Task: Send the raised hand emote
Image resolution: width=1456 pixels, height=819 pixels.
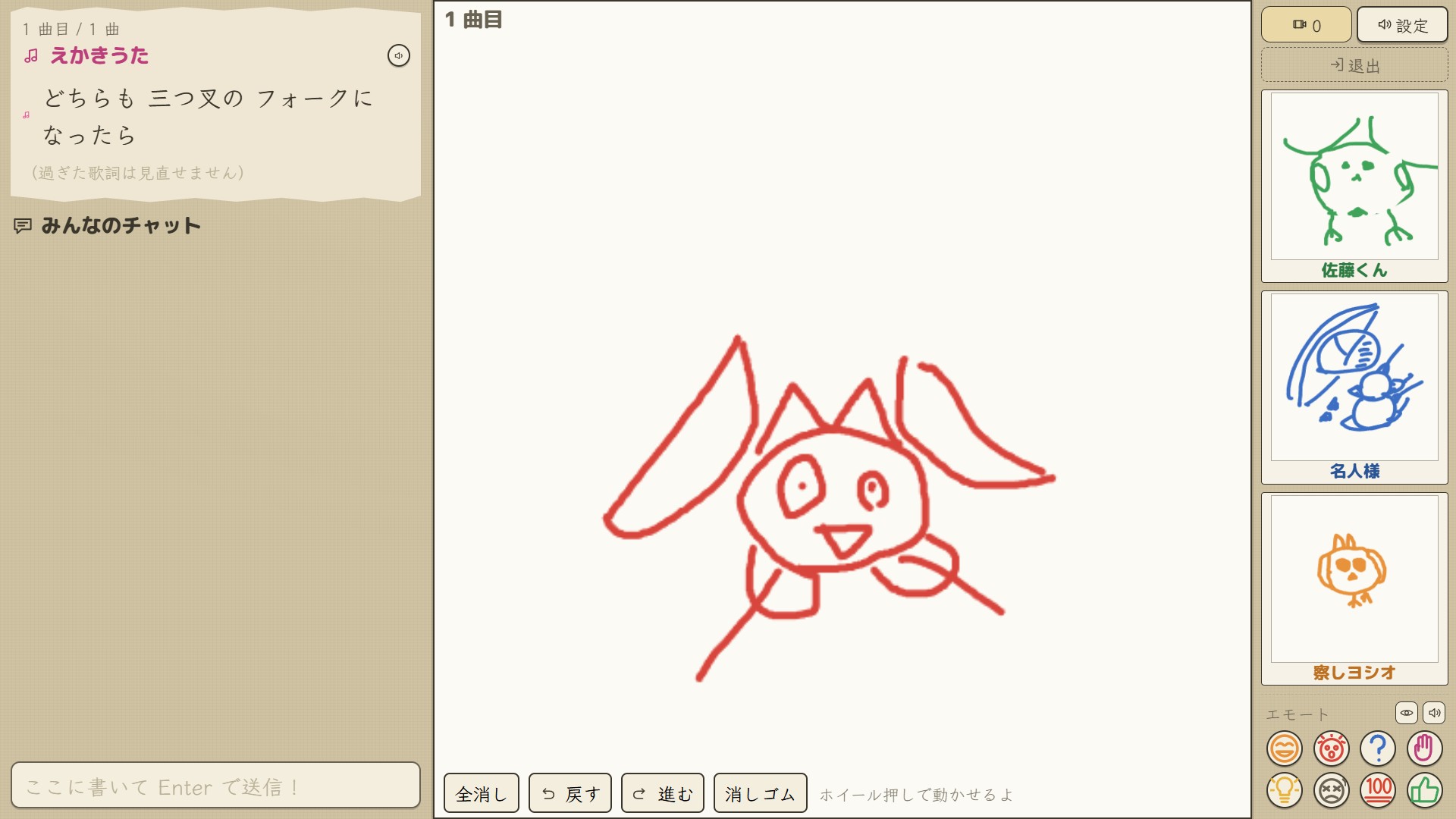Action: tap(1424, 749)
